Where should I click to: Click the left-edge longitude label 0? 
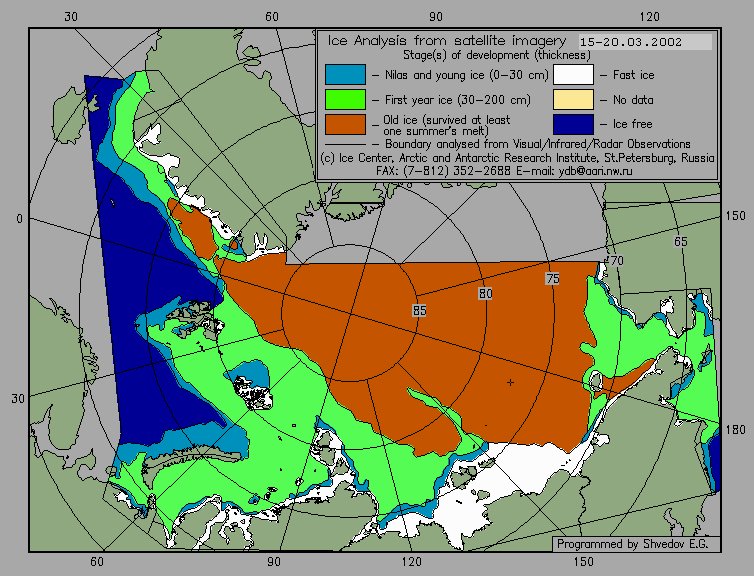(x=19, y=219)
